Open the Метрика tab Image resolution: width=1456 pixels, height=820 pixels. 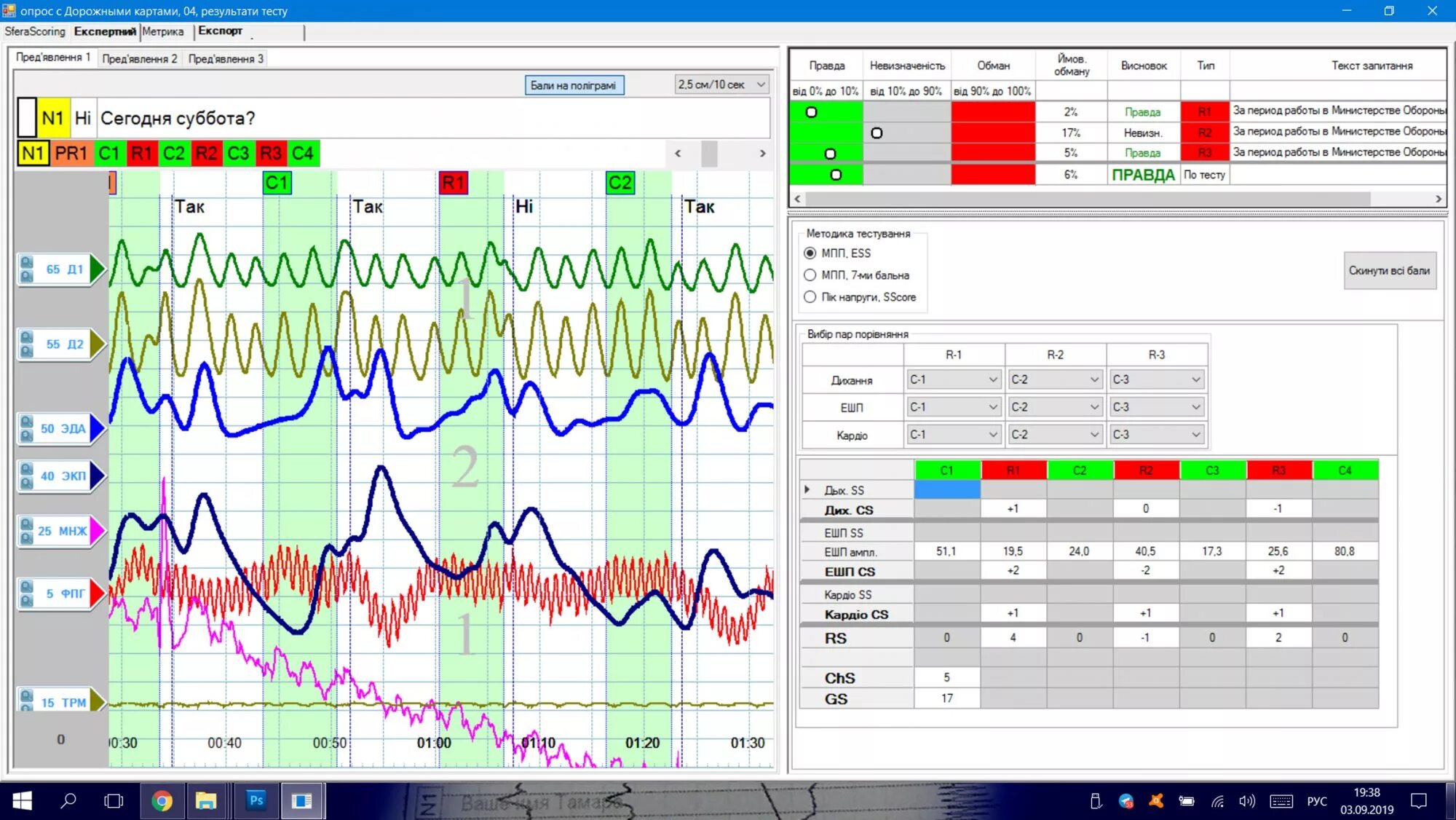(162, 31)
